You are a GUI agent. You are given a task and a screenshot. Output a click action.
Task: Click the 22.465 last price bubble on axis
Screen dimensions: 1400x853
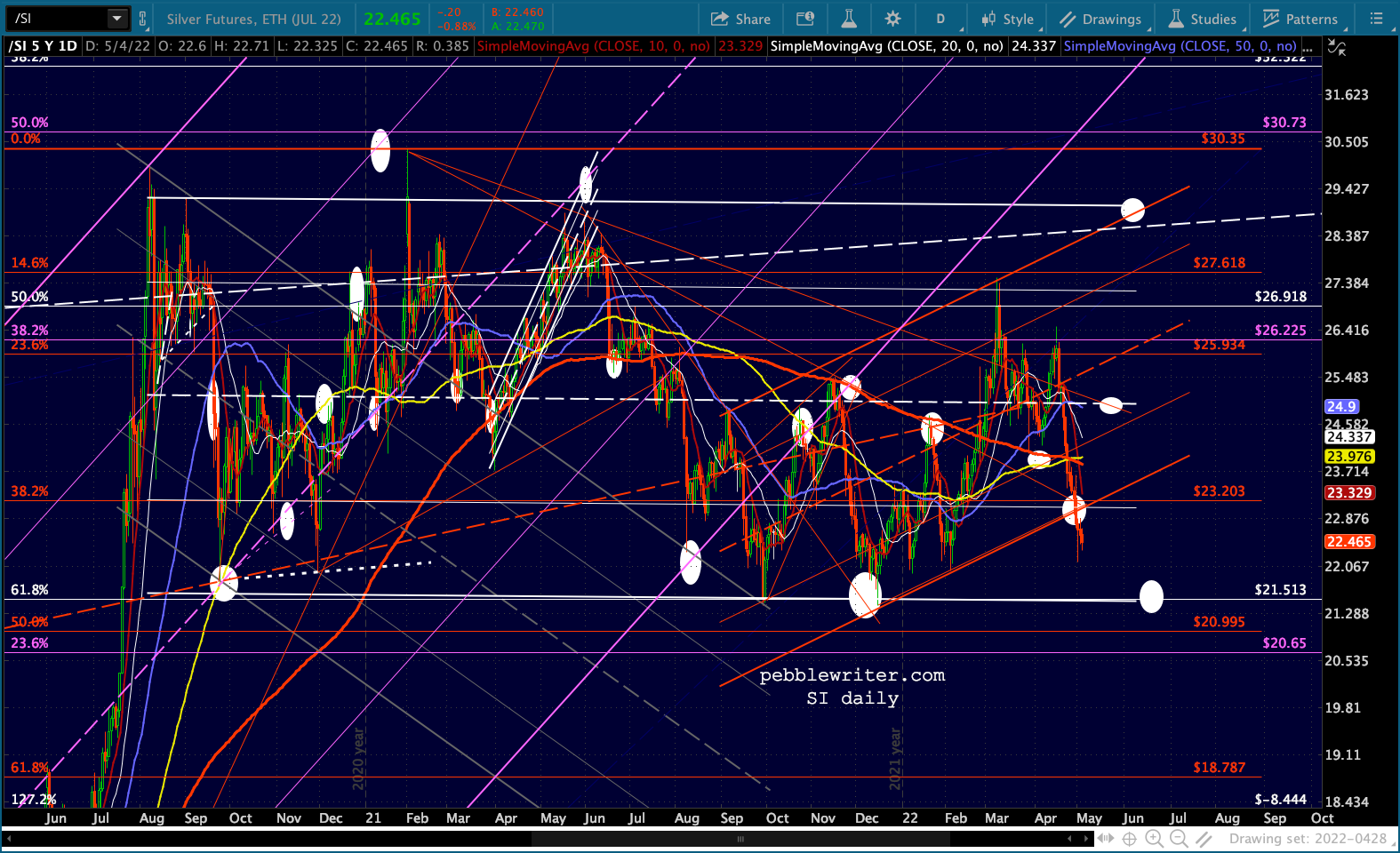coord(1349,541)
